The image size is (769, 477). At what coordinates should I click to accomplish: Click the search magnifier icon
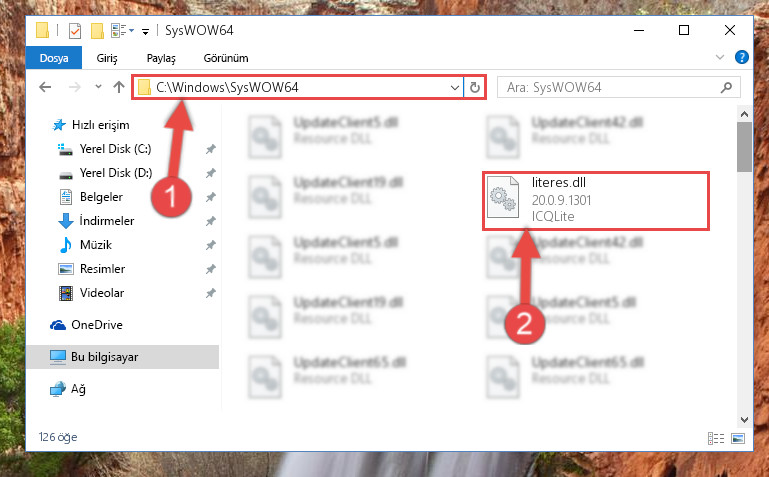click(x=726, y=88)
